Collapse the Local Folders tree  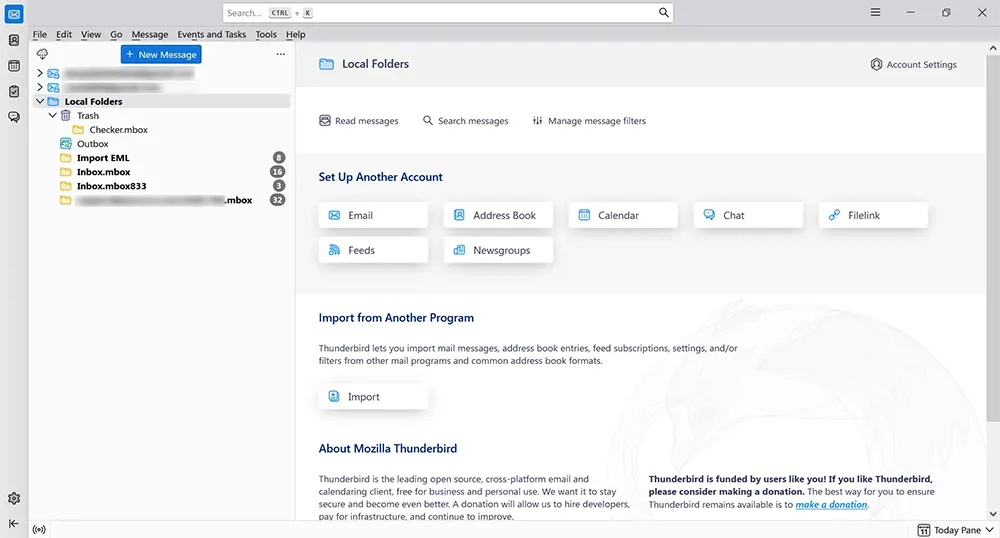[40, 101]
